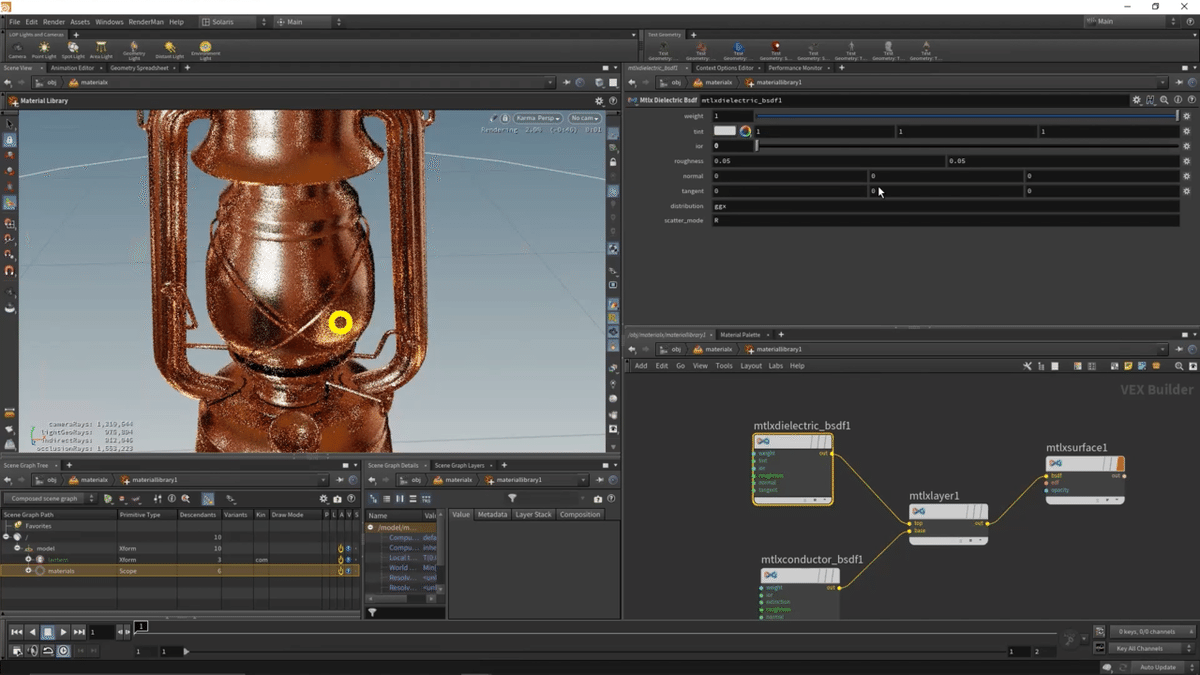Click the white tint color swatch
Image resolution: width=1200 pixels, height=675 pixels.
pyautogui.click(x=724, y=131)
